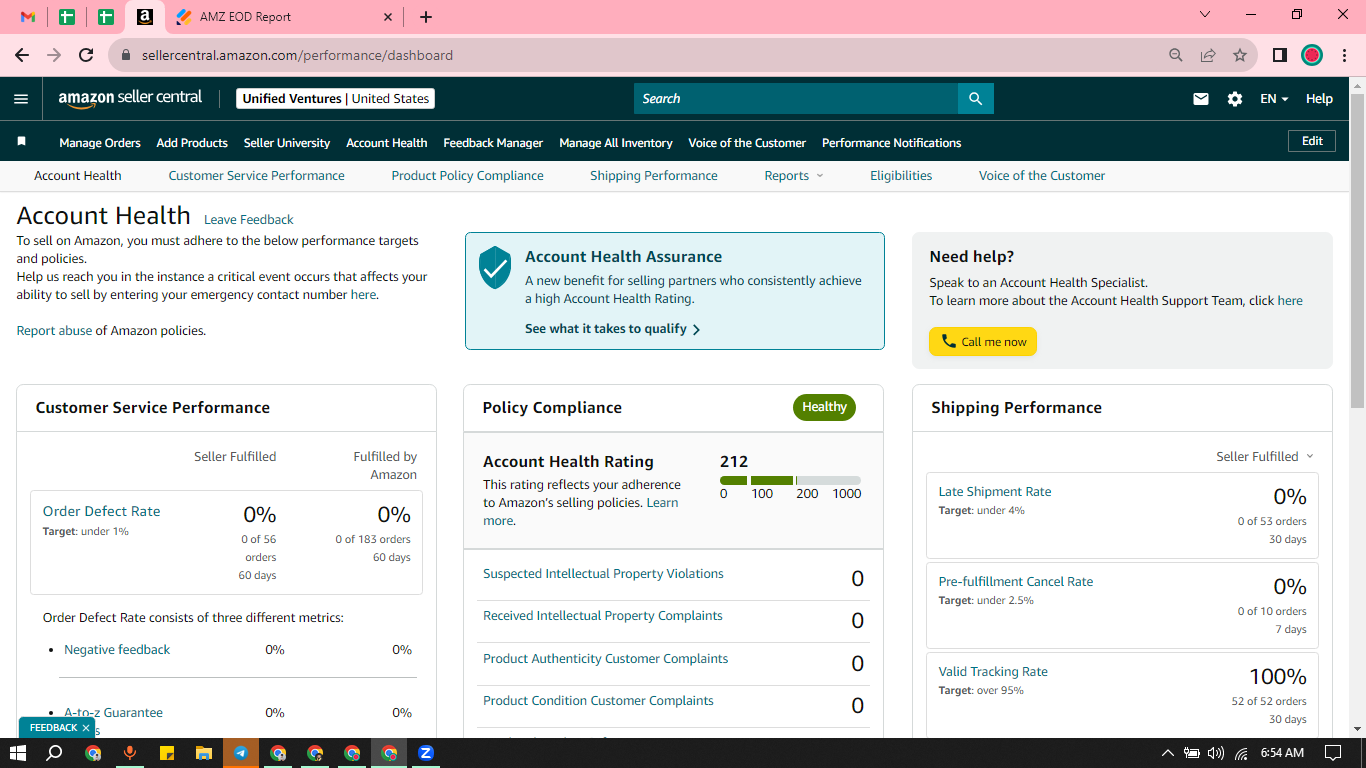The height and width of the screenshot is (768, 1366).
Task: Open Feedback Manager in the top menu
Action: tap(493, 143)
